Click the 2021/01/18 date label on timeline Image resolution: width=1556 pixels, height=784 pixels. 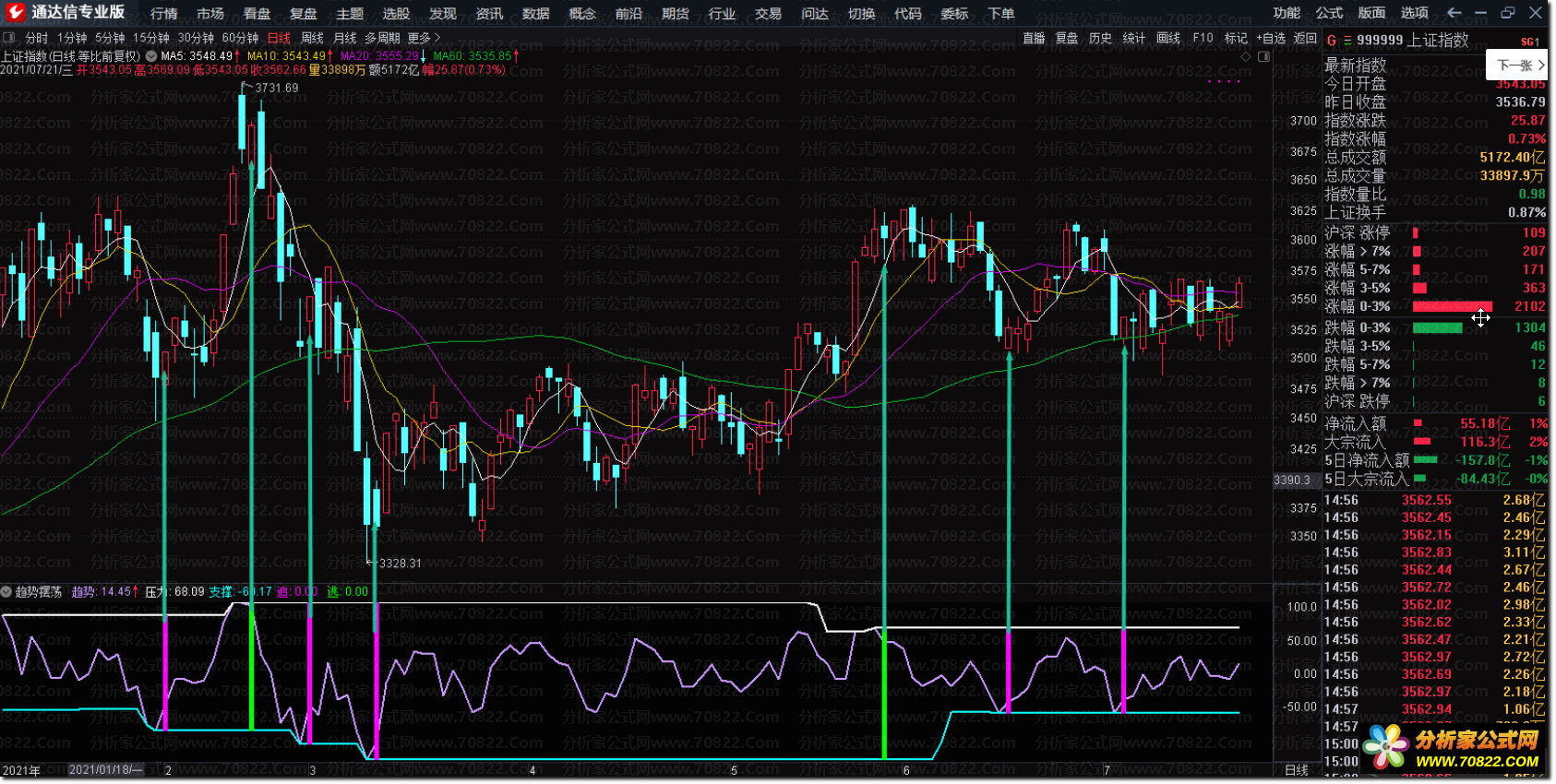coord(105,769)
